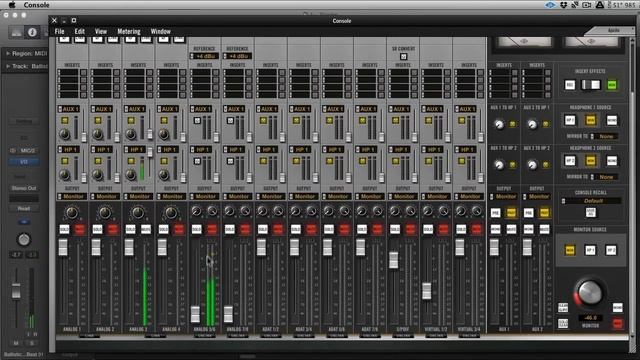Select MIX as Headphone 2 source
This screenshot has width=640, height=360.
pyautogui.click(x=591, y=160)
